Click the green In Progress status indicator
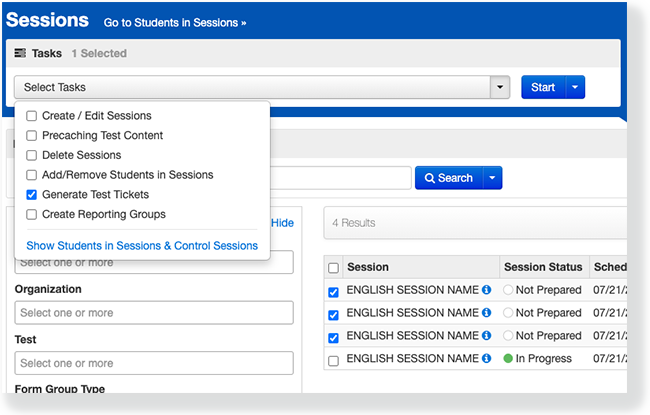The image size is (650, 415). (x=509, y=359)
